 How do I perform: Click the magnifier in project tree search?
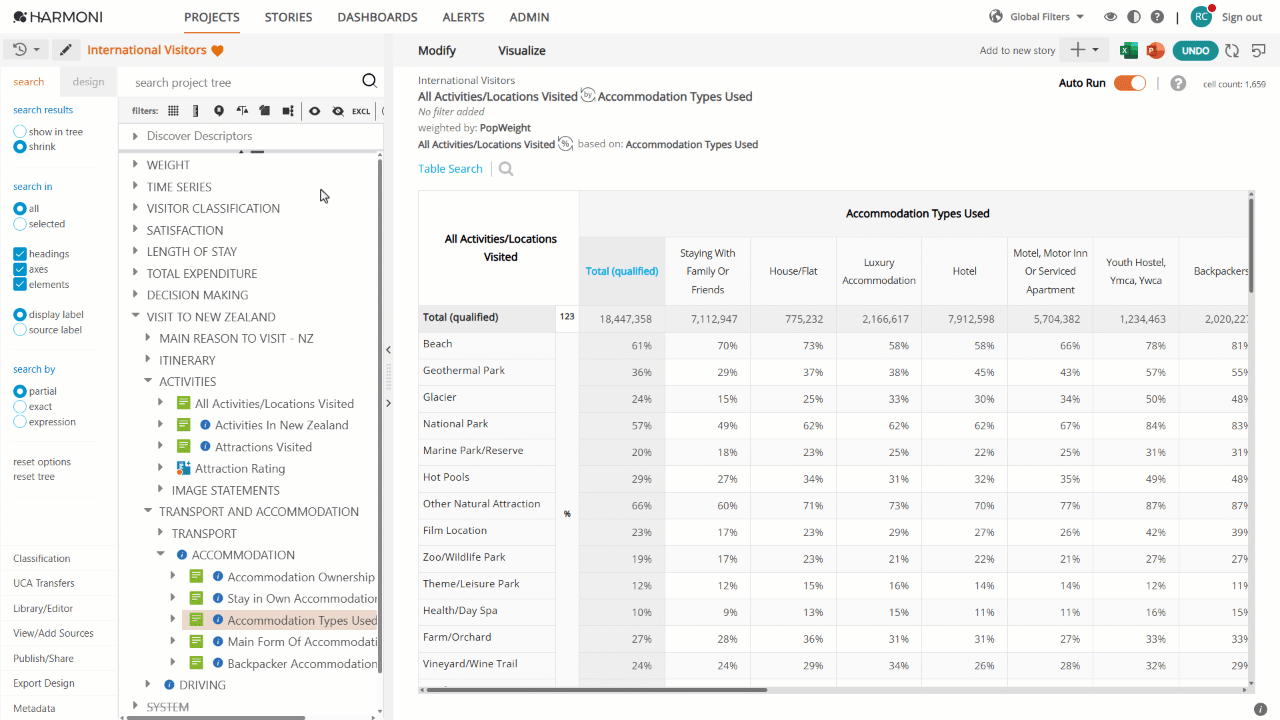tap(369, 82)
